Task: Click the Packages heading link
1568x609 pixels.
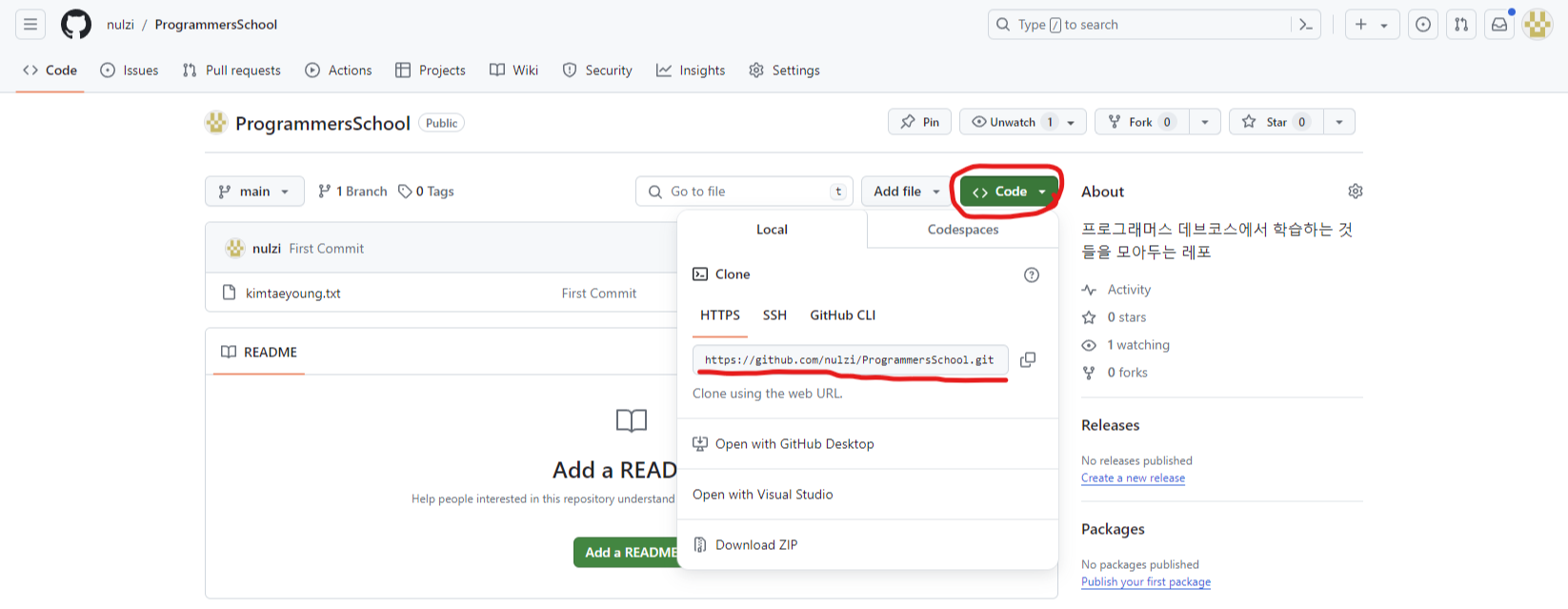Action: point(1113,529)
